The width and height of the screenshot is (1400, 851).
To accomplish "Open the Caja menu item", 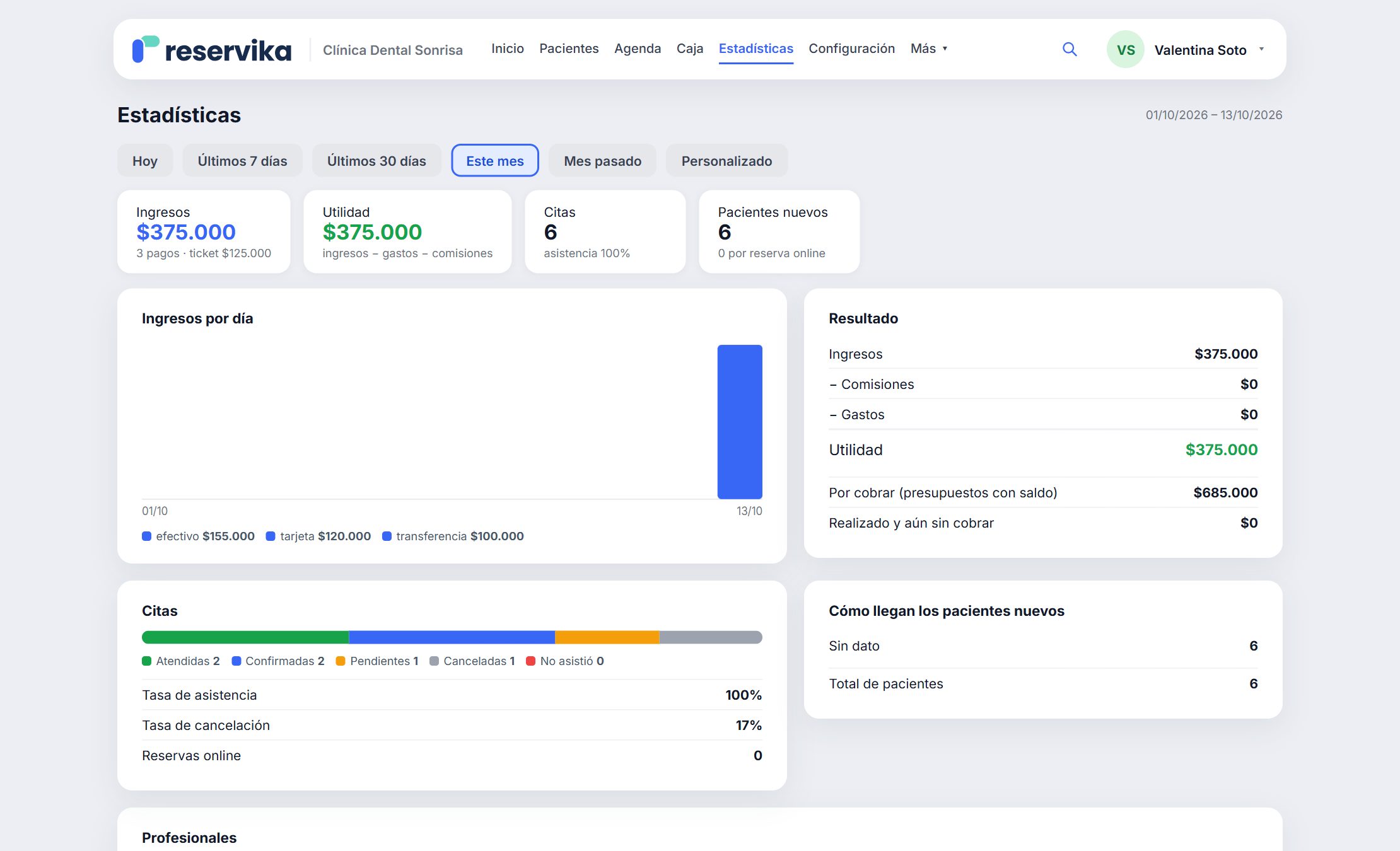I will 690,49.
